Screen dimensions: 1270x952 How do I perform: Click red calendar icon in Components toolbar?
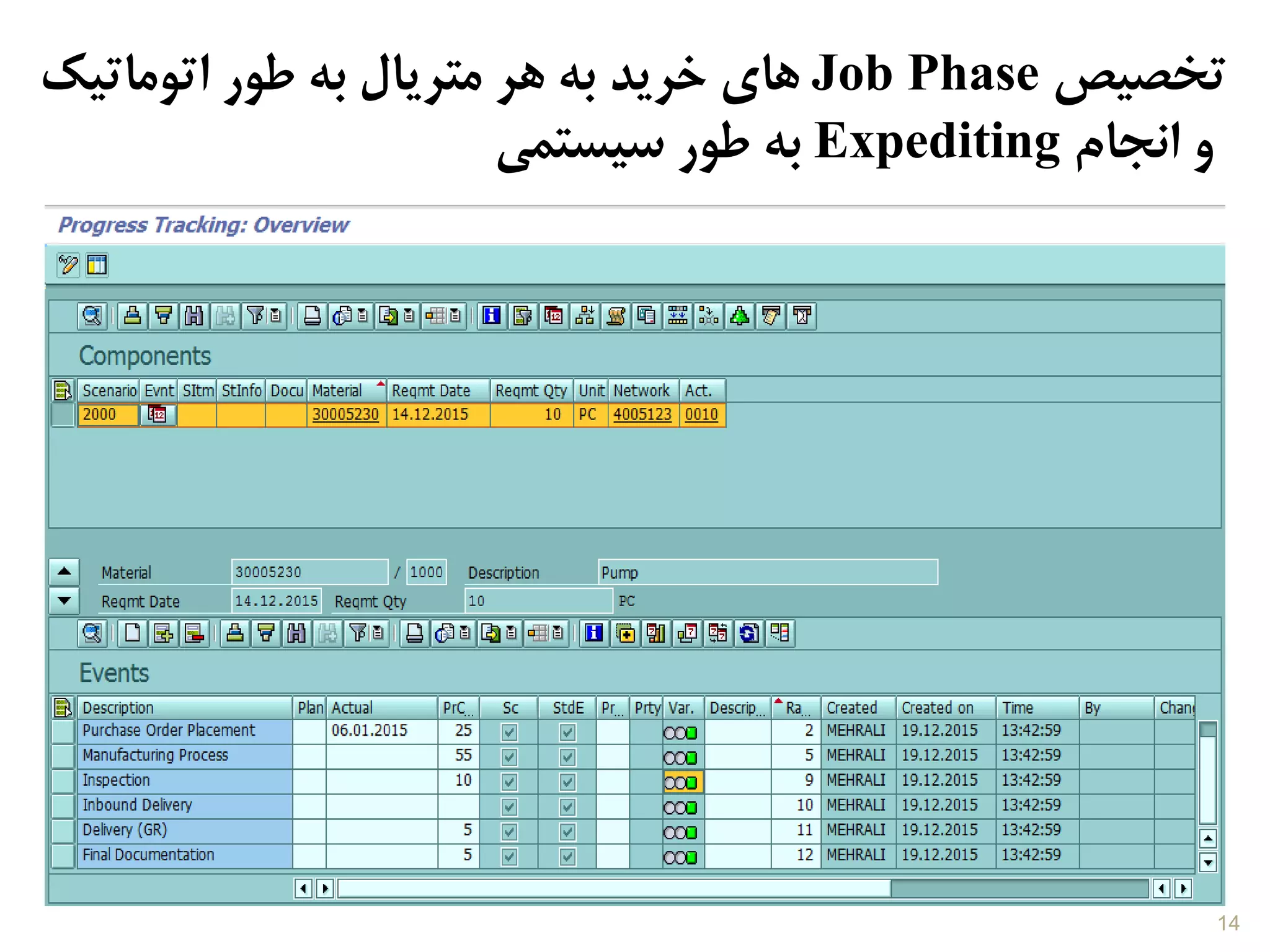(554, 316)
